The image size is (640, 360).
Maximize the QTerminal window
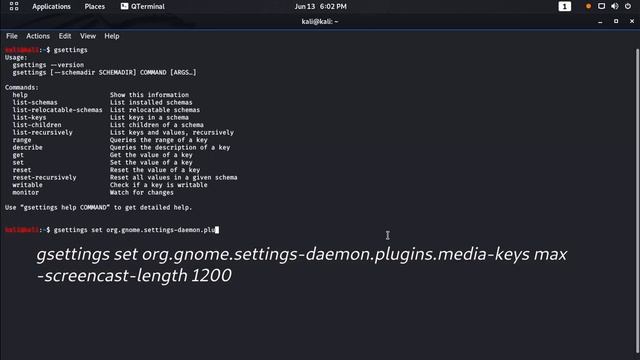tap(616, 21)
